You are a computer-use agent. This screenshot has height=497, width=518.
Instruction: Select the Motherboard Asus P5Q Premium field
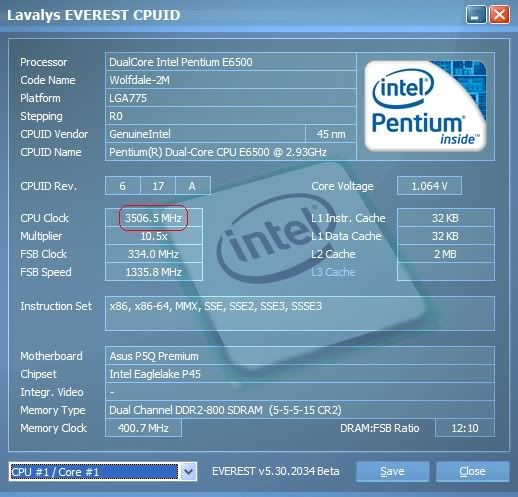pos(300,356)
